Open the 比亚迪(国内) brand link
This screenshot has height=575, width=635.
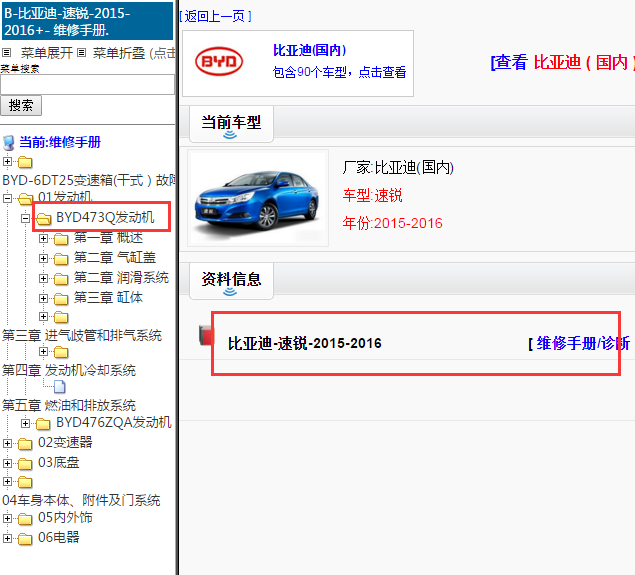tap(309, 50)
